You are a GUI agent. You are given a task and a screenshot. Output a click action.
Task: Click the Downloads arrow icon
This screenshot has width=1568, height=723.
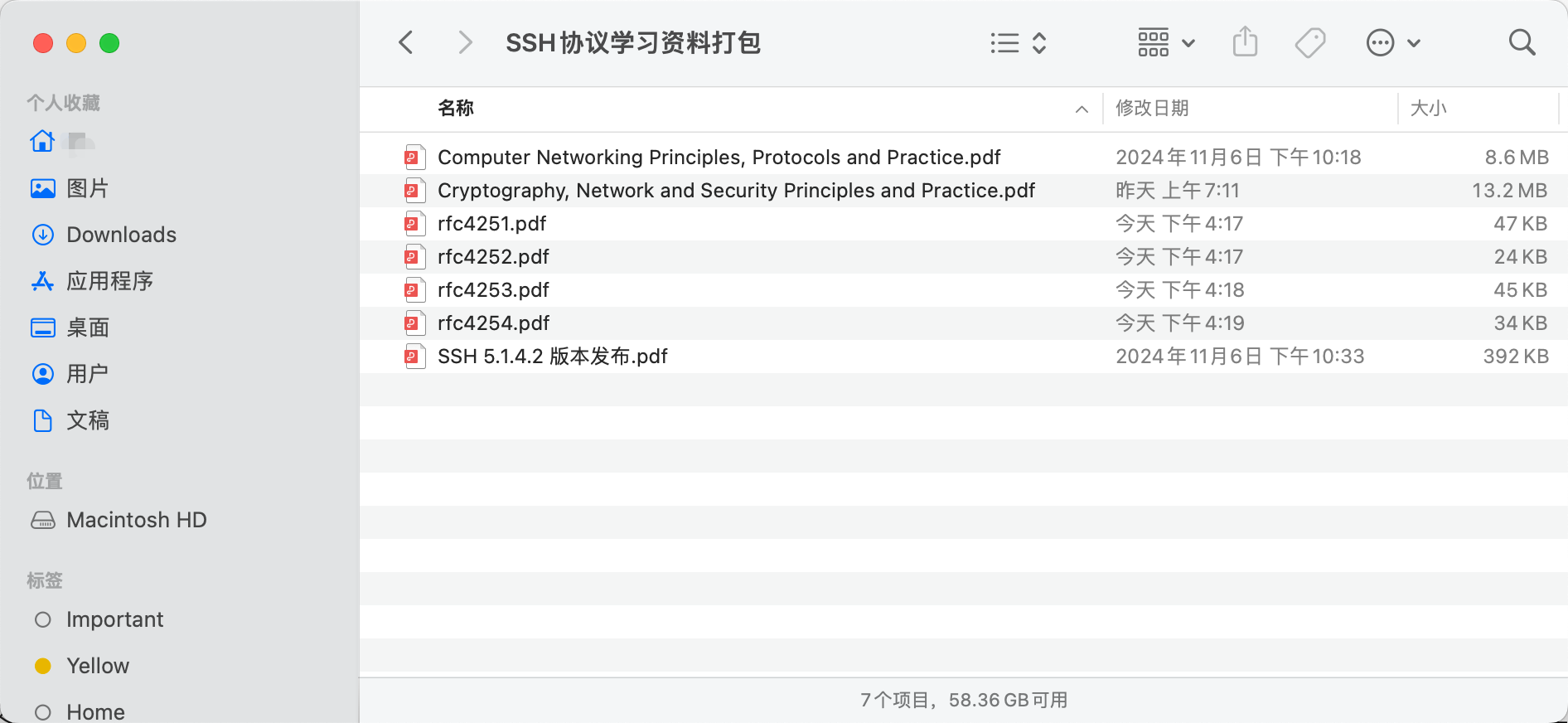[43, 235]
